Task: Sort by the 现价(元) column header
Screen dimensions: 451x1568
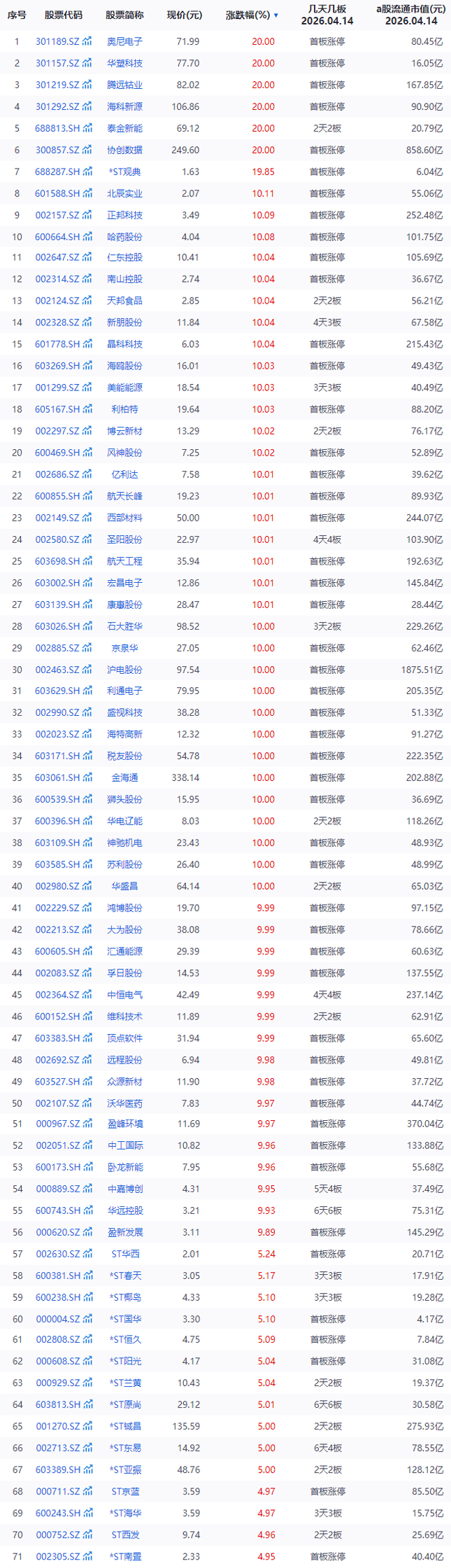Action: [x=184, y=15]
